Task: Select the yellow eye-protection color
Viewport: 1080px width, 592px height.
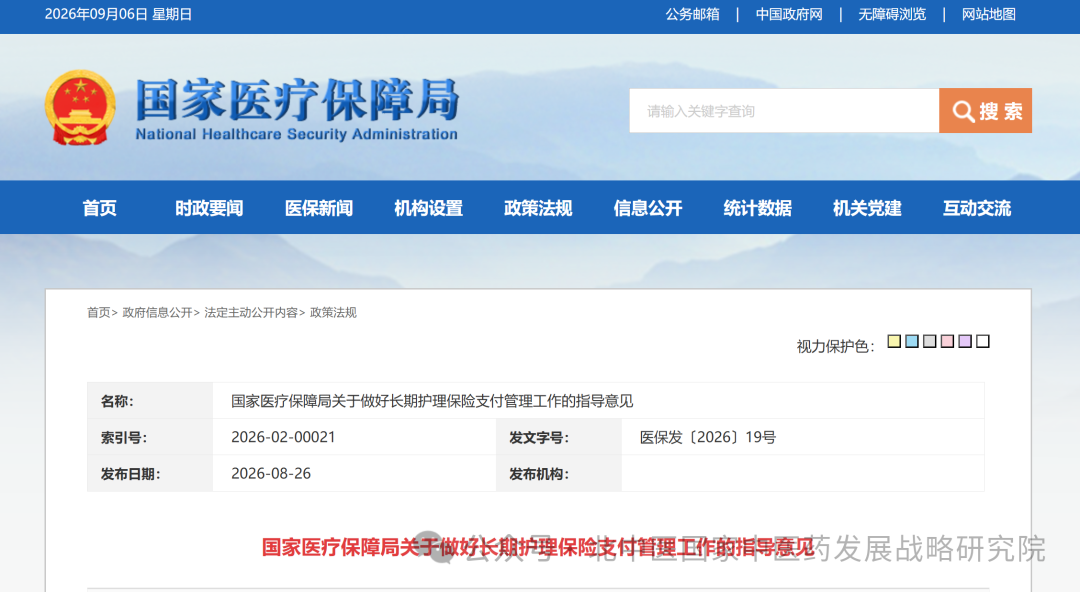Action: pyautogui.click(x=894, y=341)
